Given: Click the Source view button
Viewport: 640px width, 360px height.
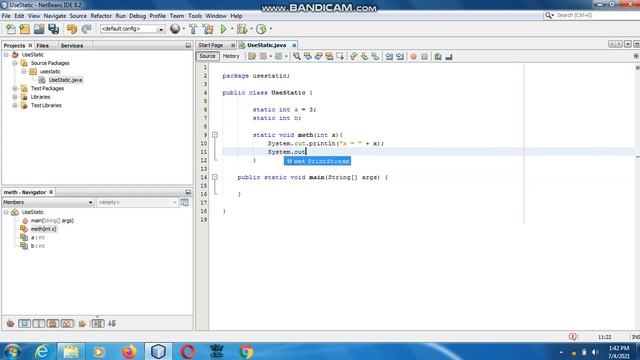Looking at the screenshot, I should [x=207, y=56].
